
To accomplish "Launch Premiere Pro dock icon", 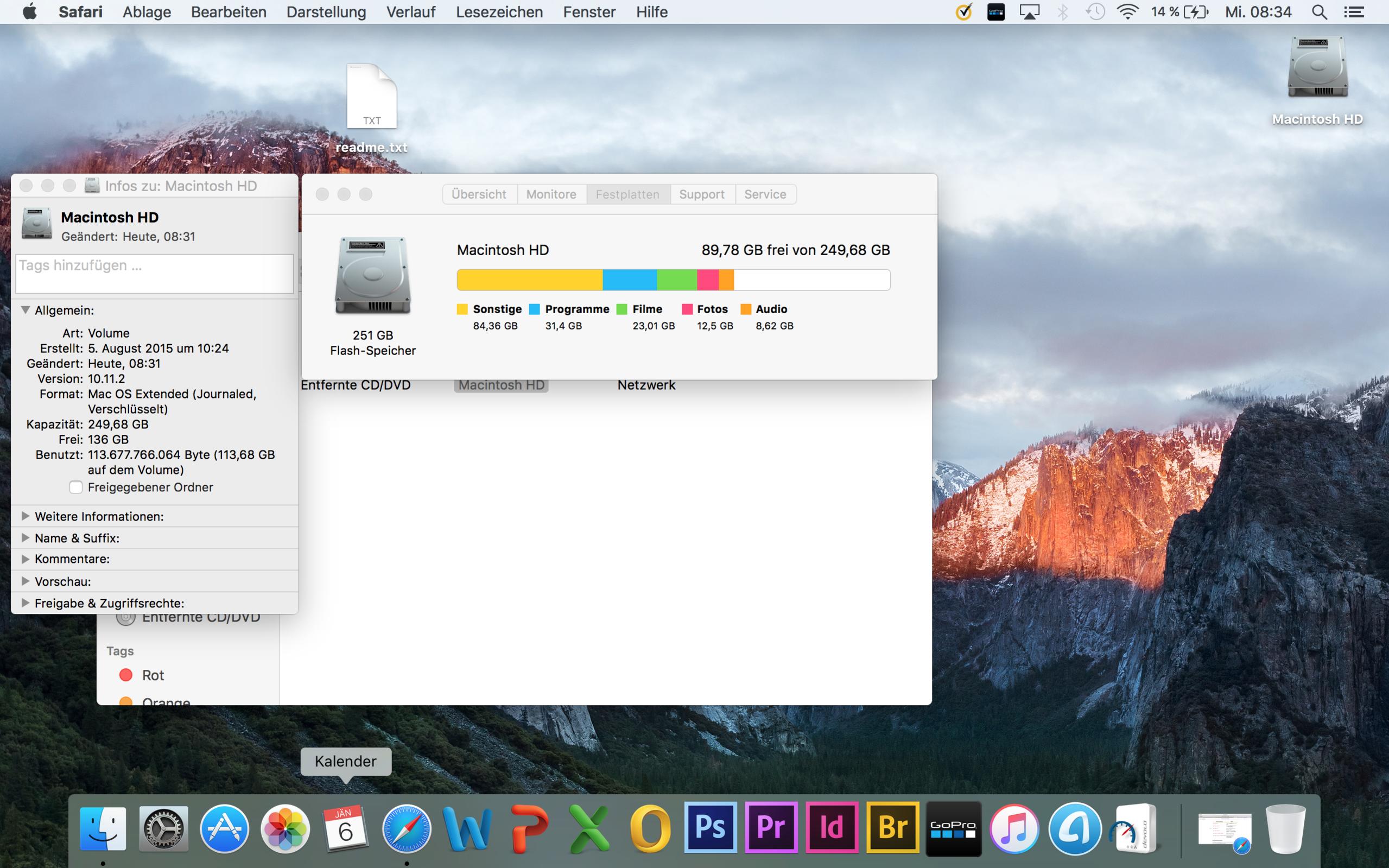I will [x=771, y=827].
